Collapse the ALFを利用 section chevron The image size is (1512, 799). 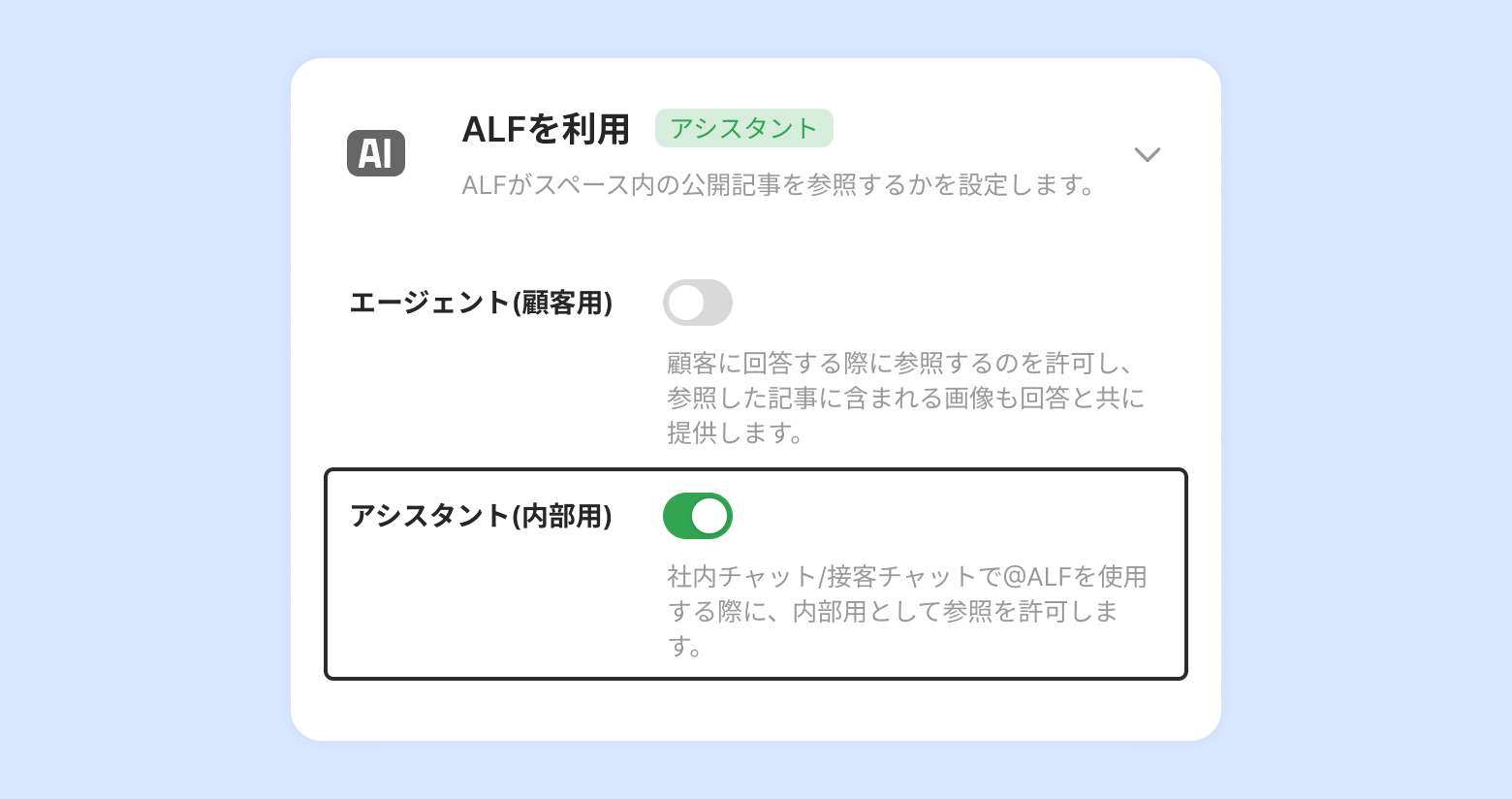1148,155
